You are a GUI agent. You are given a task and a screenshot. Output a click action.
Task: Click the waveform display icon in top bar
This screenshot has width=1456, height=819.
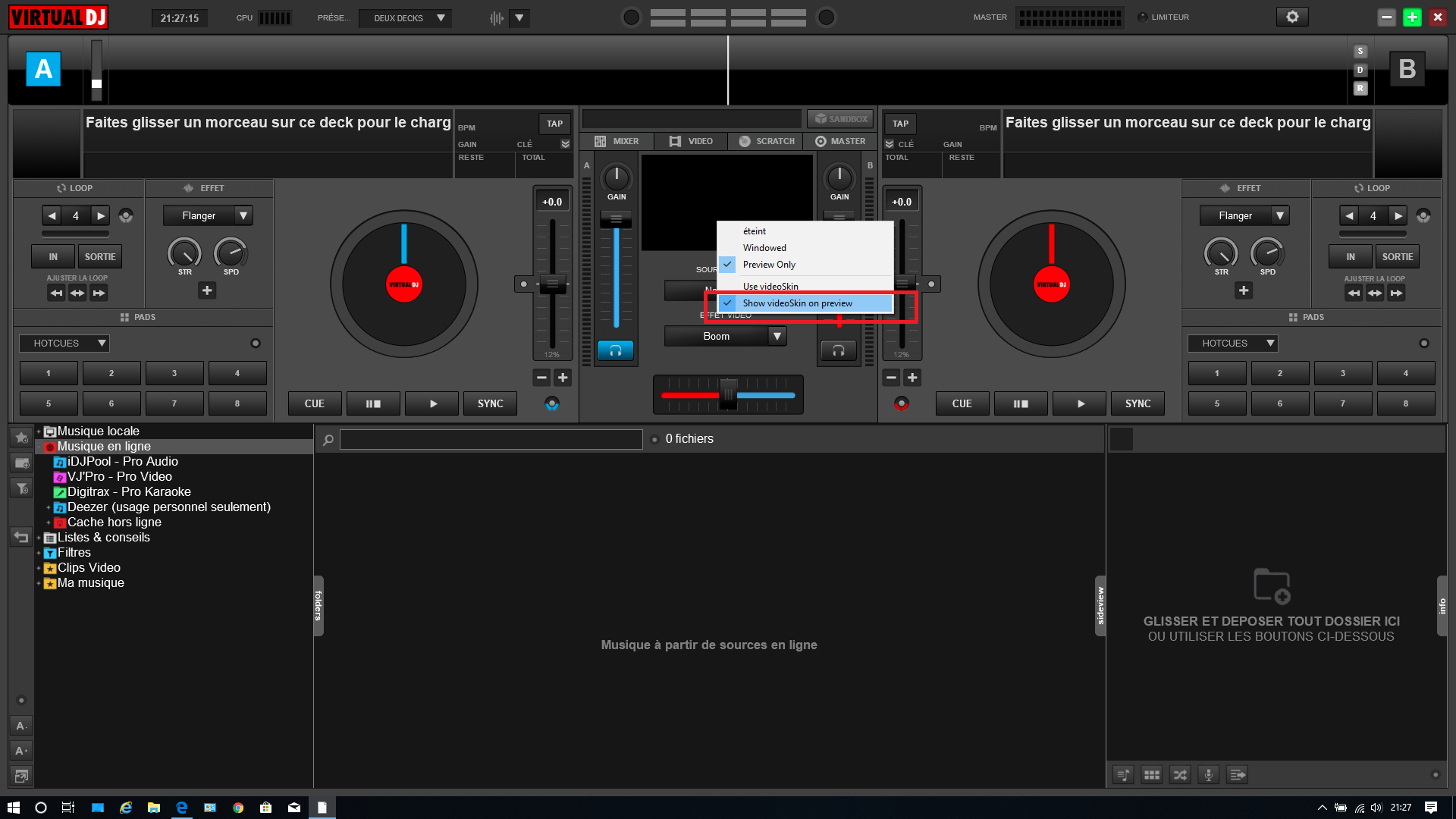coord(497,18)
